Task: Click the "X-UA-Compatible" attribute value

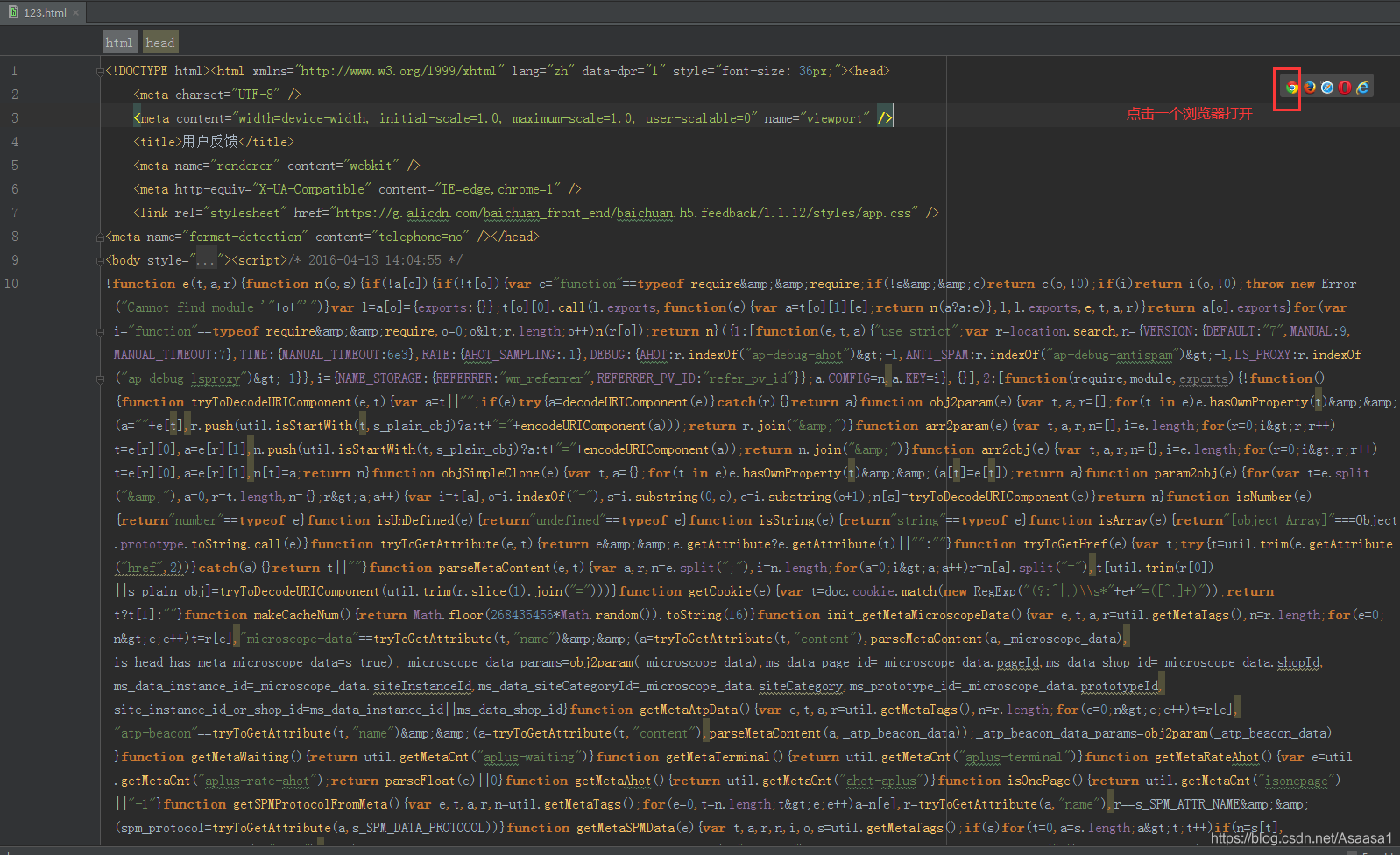Action: click(311, 189)
